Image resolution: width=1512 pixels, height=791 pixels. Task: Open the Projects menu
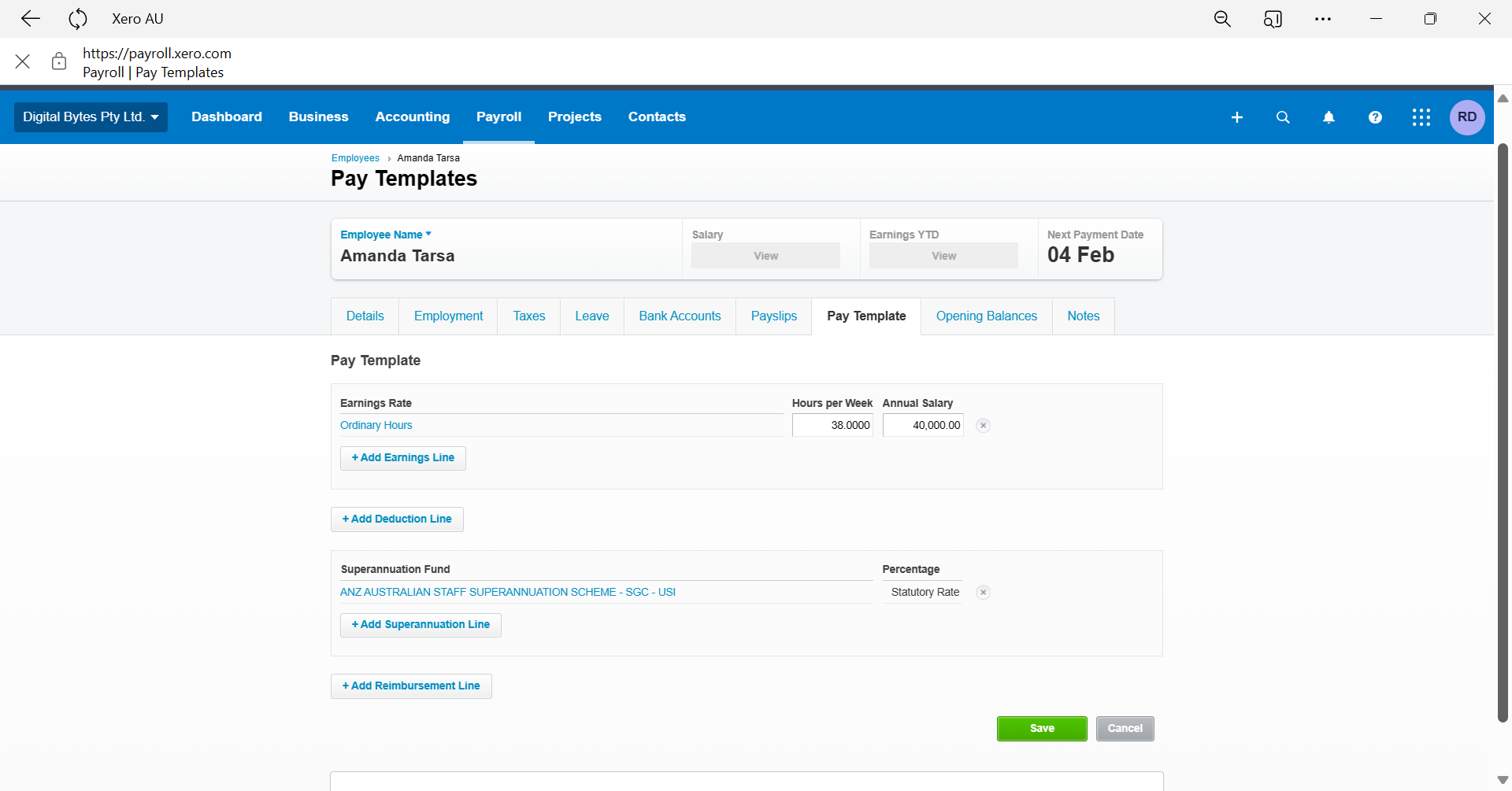click(575, 117)
